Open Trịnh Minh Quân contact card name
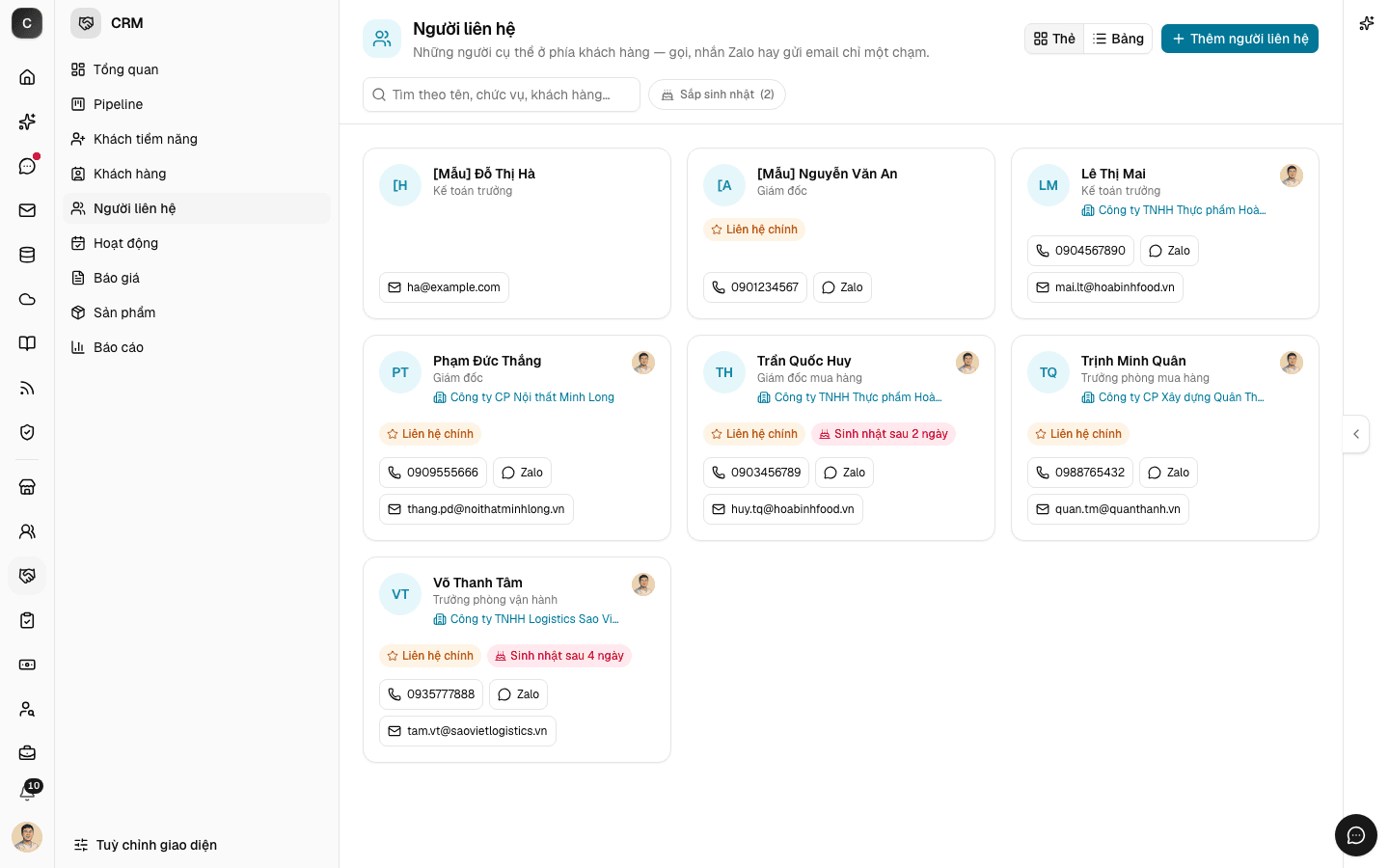Viewport: 1389px width, 868px height. click(x=1133, y=361)
